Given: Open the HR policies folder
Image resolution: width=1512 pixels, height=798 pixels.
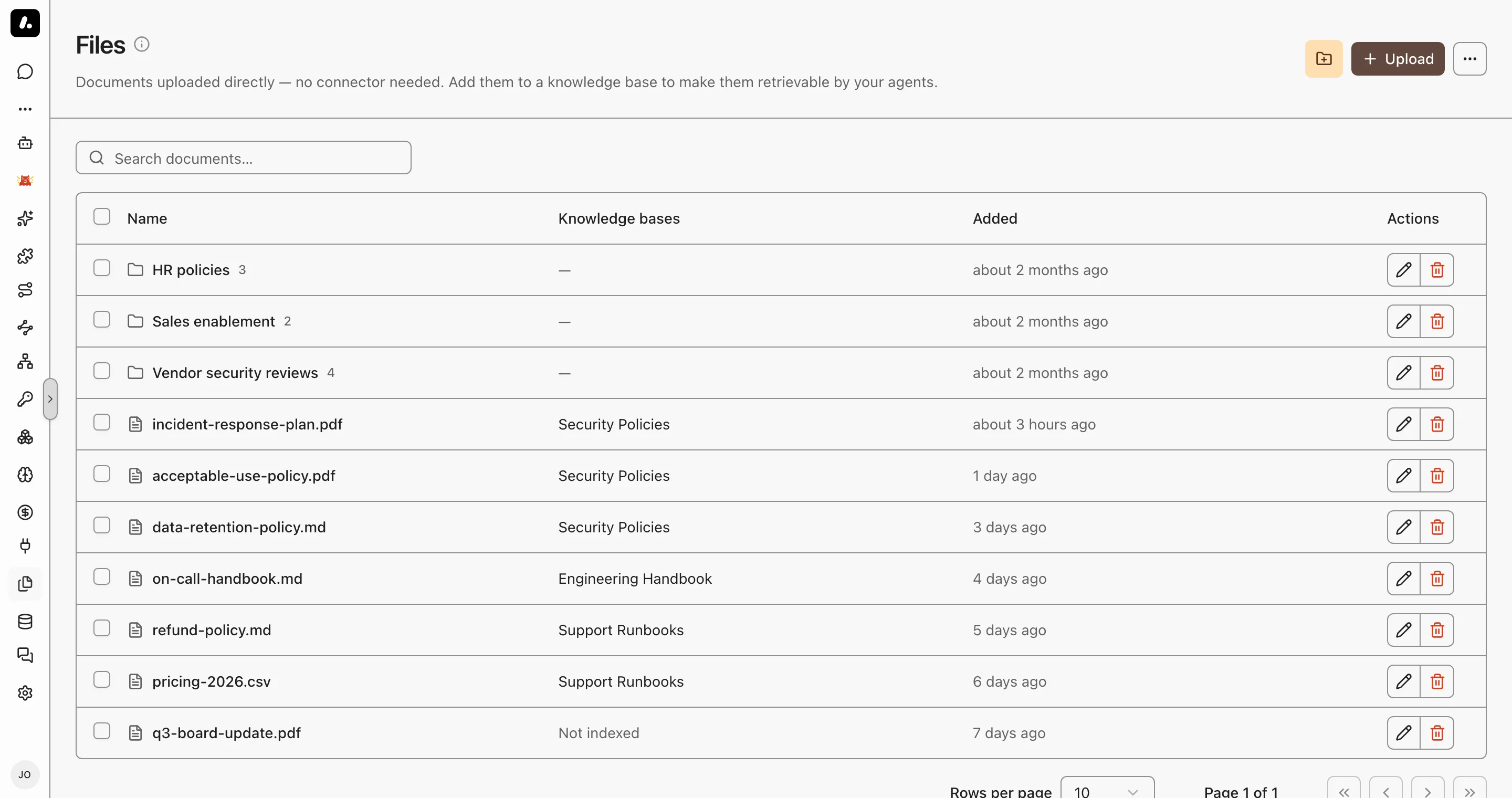Looking at the screenshot, I should tap(191, 270).
